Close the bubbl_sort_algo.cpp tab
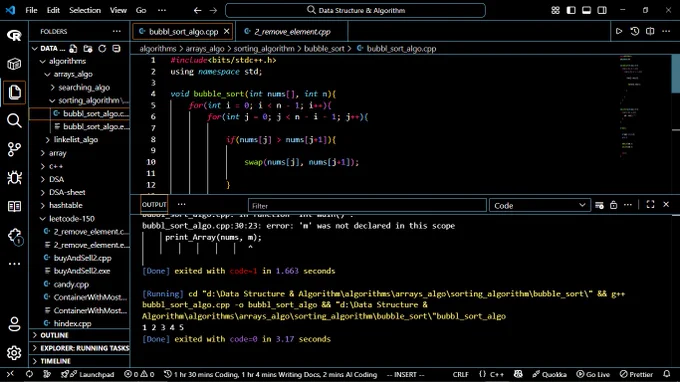This screenshot has width=680, height=382. pos(226,31)
